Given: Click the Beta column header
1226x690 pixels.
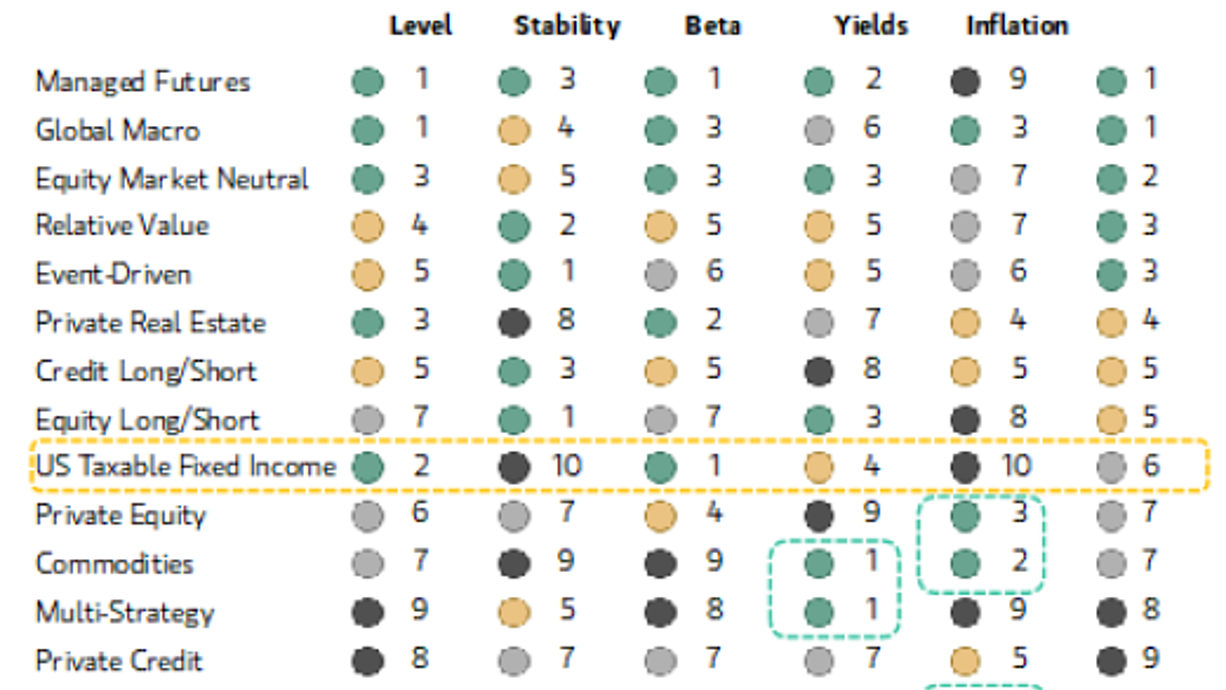Looking at the screenshot, I should 713,25.
